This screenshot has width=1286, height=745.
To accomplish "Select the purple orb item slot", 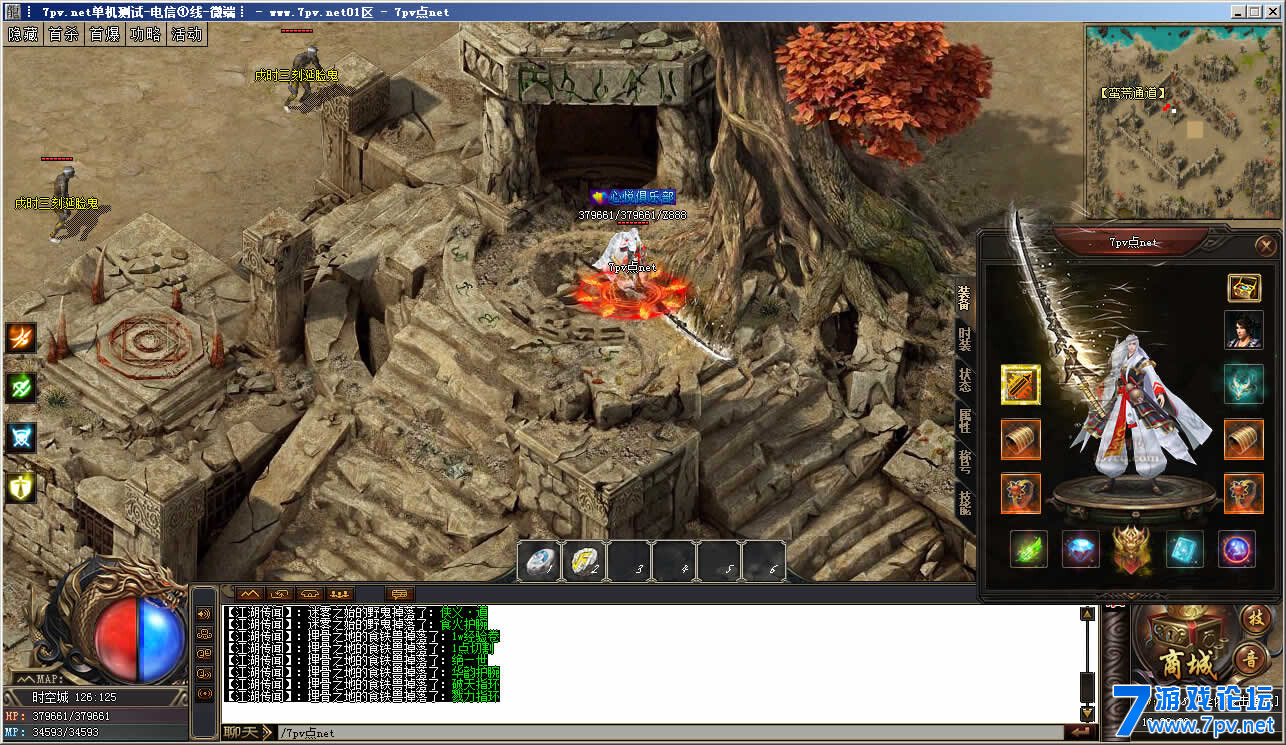I will (1237, 549).
